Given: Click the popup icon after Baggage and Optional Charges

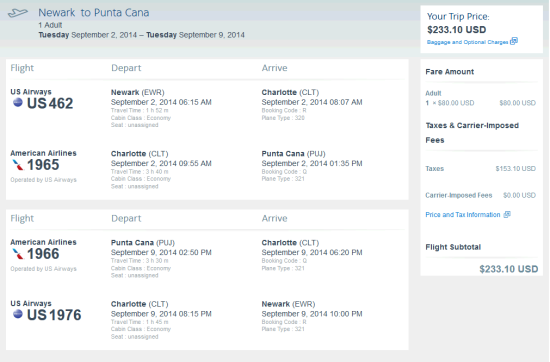Looking at the screenshot, I should coord(514,41).
